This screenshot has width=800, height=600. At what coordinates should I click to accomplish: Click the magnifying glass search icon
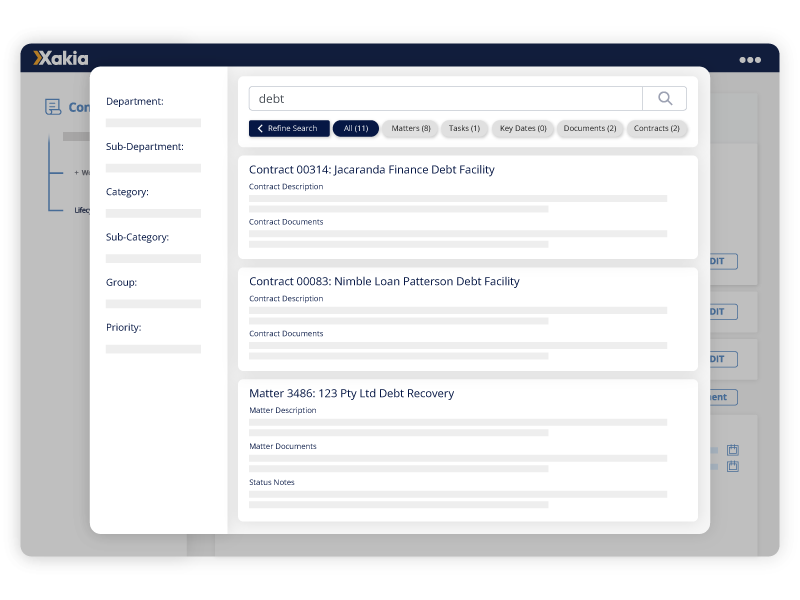click(x=664, y=98)
